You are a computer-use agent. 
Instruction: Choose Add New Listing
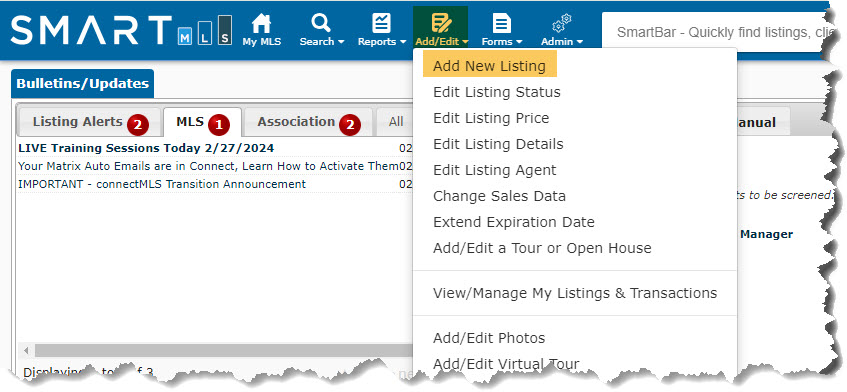[489, 66]
